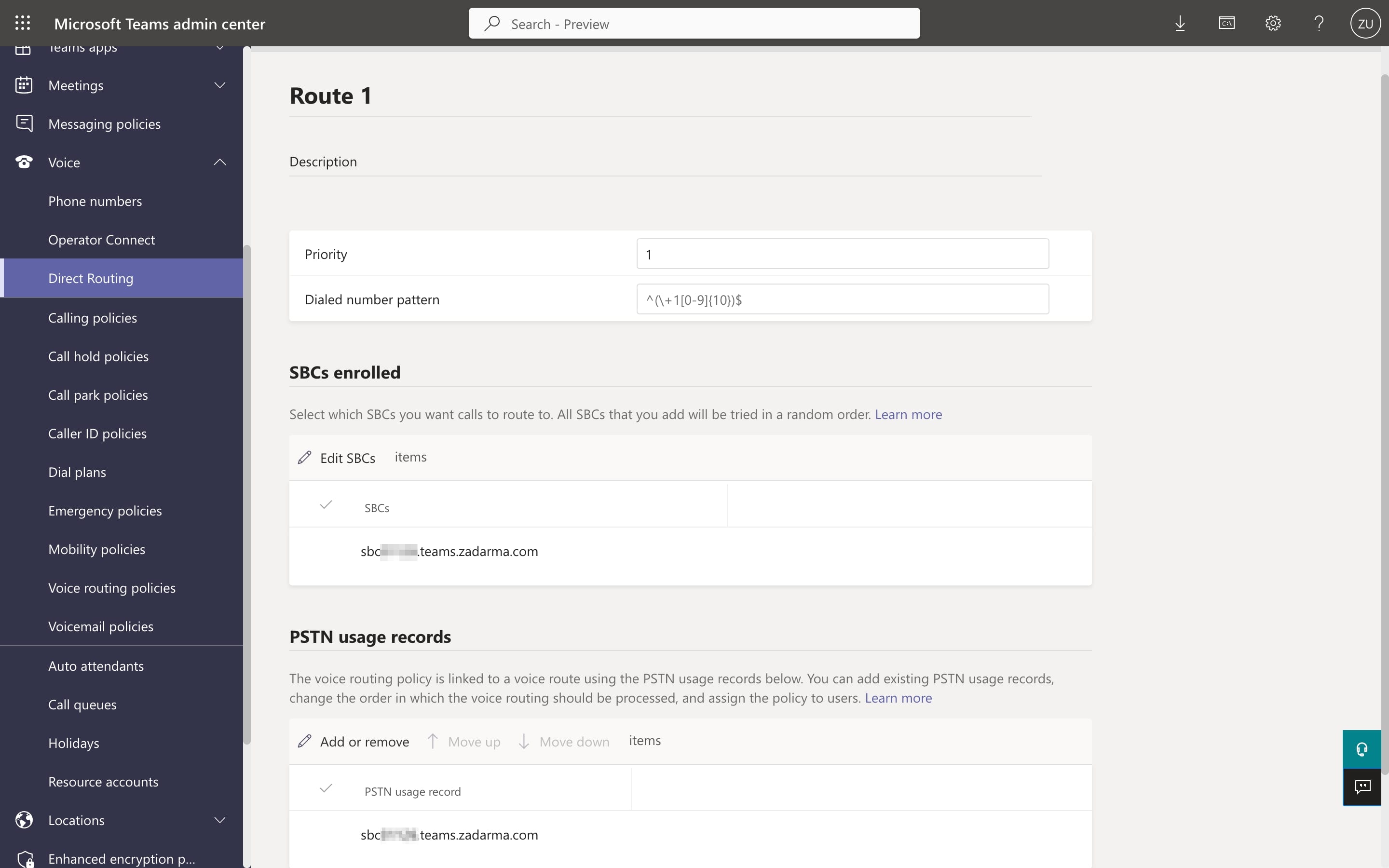The width and height of the screenshot is (1389, 868).
Task: Expand the Meetings section in the sidebar
Action: click(220, 85)
